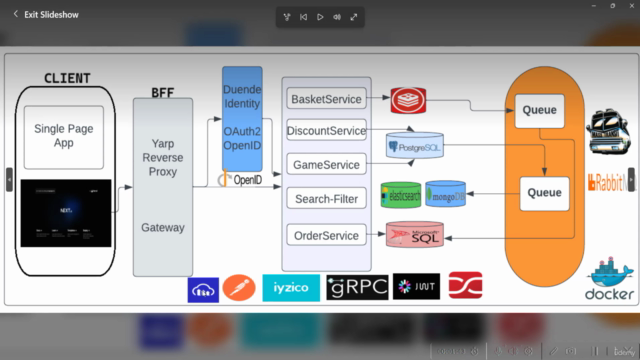Click the GameService box

point(327,164)
